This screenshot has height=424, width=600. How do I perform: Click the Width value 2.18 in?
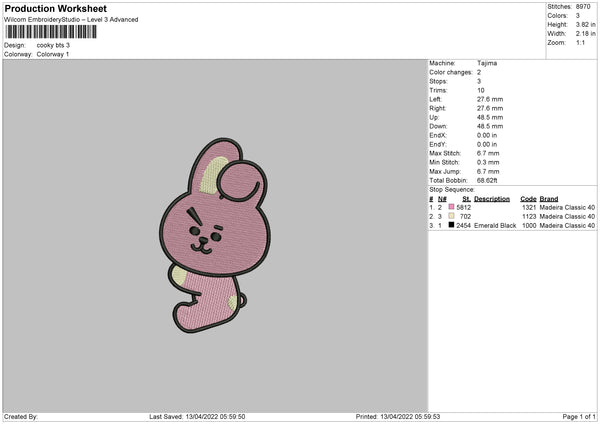[x=585, y=34]
